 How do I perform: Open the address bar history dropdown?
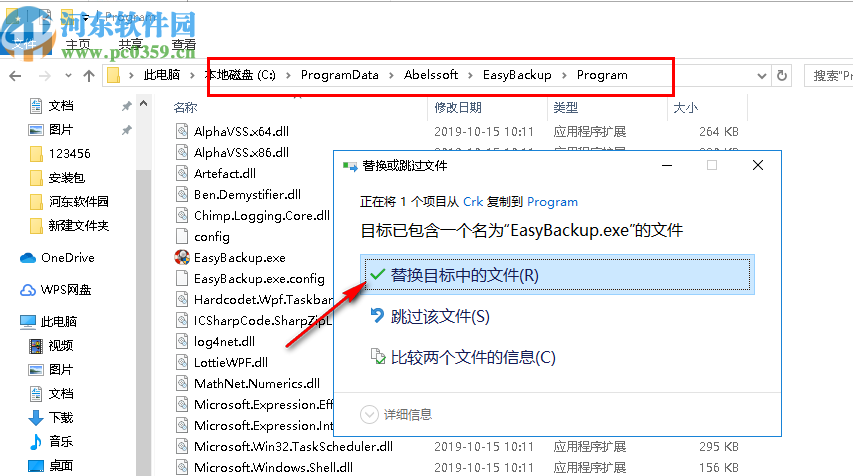point(762,76)
